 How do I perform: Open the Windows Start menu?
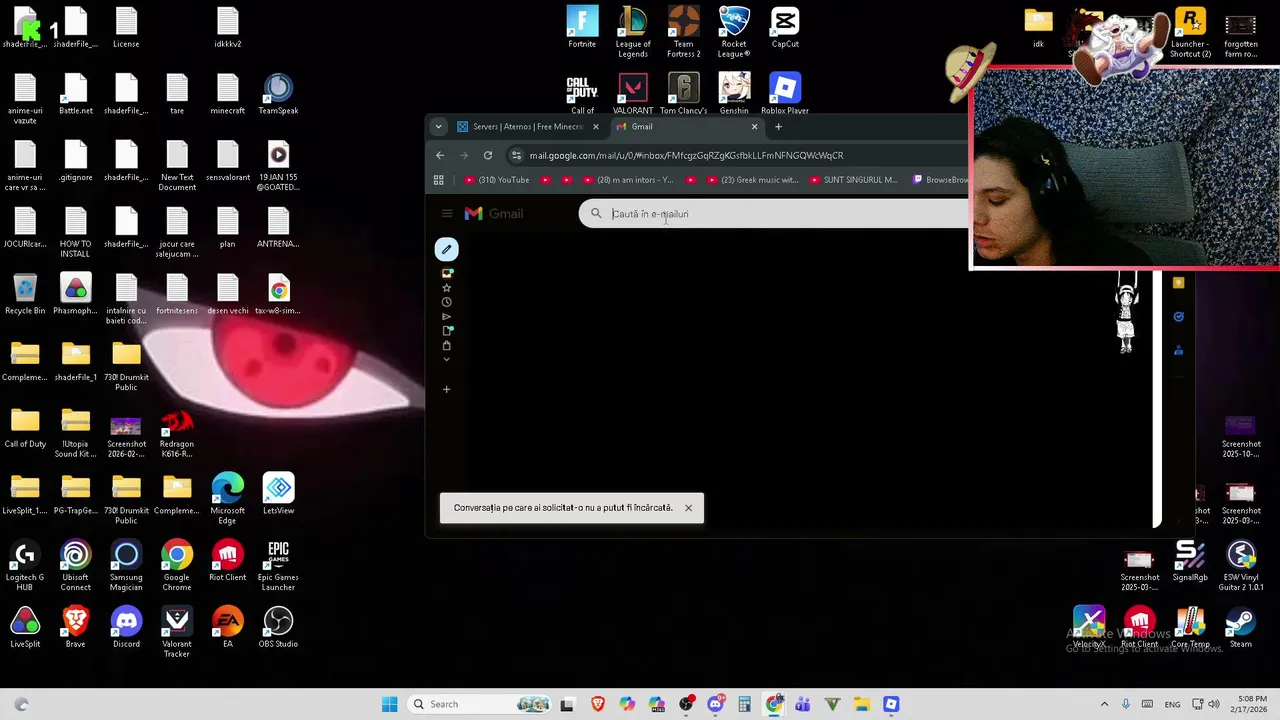pos(389,704)
